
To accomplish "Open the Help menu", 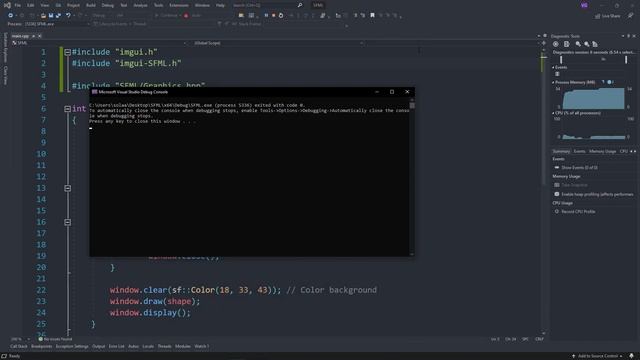I will coord(220,5).
